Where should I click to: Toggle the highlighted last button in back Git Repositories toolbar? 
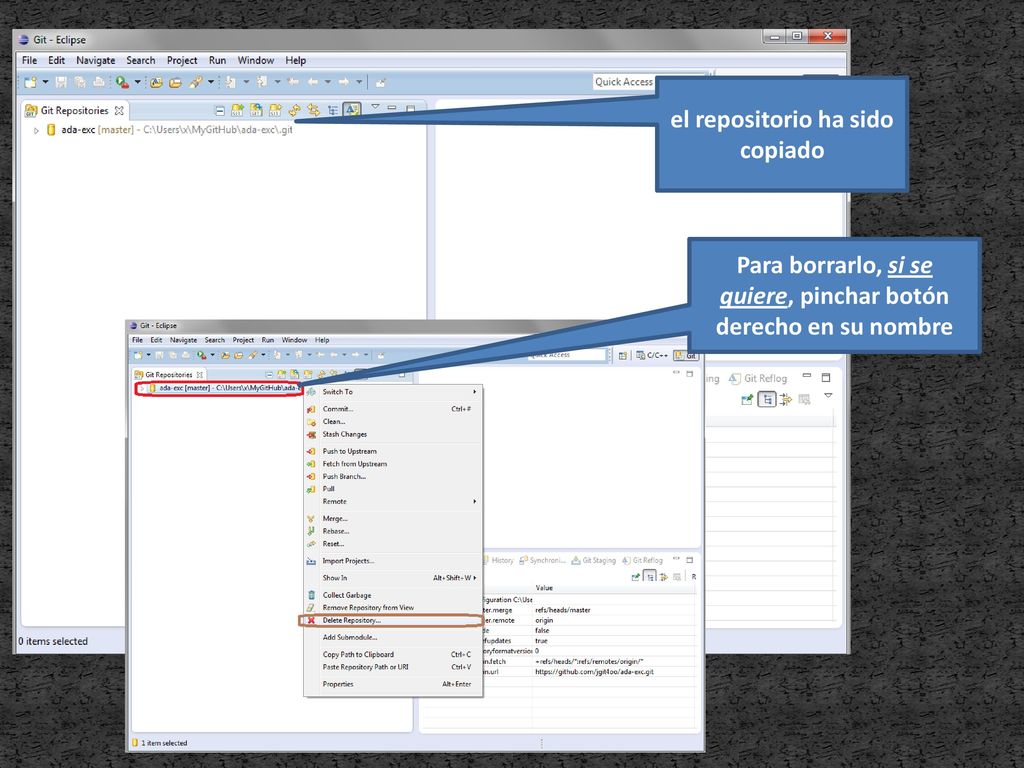[x=351, y=110]
